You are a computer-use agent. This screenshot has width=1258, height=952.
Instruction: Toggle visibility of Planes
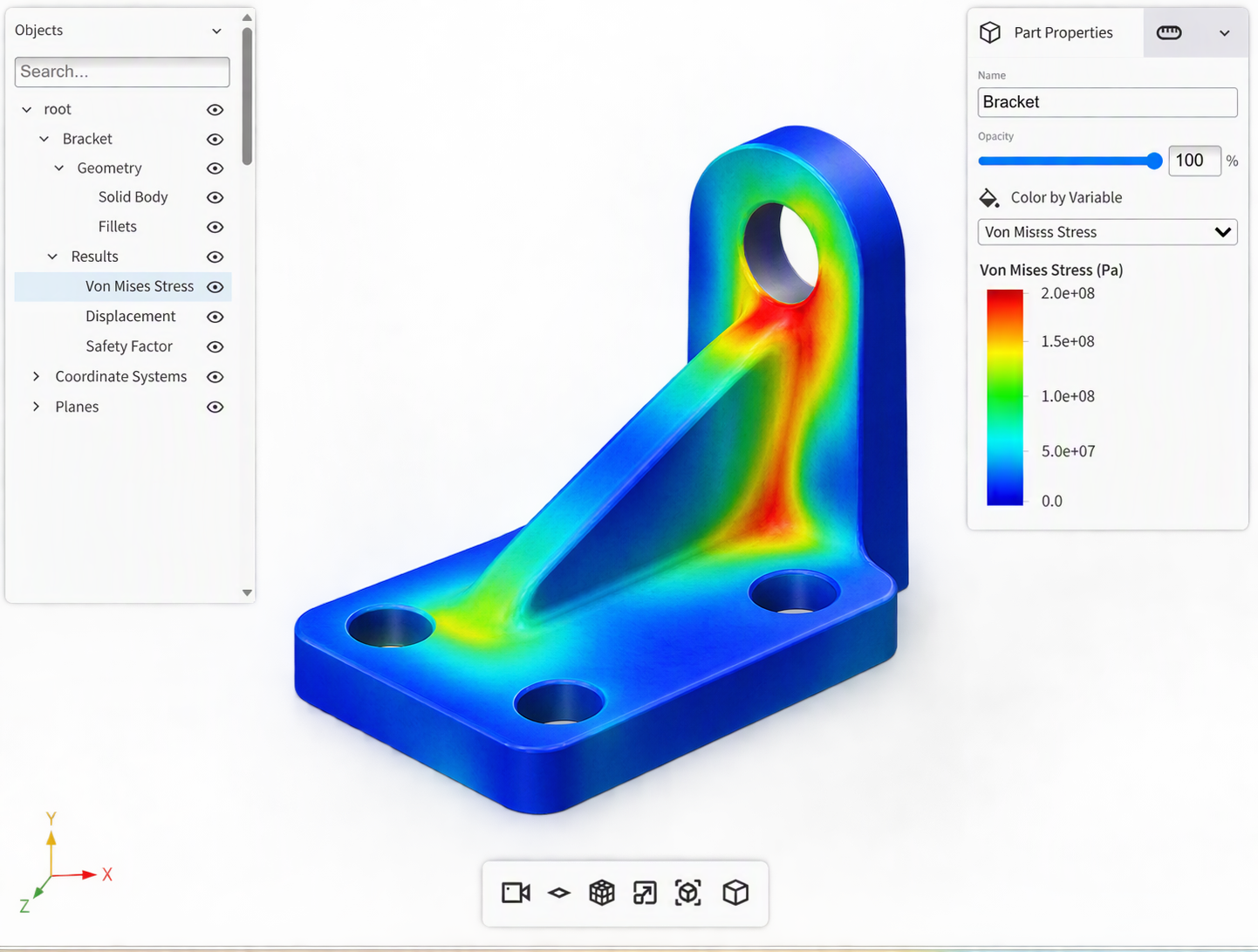click(215, 408)
